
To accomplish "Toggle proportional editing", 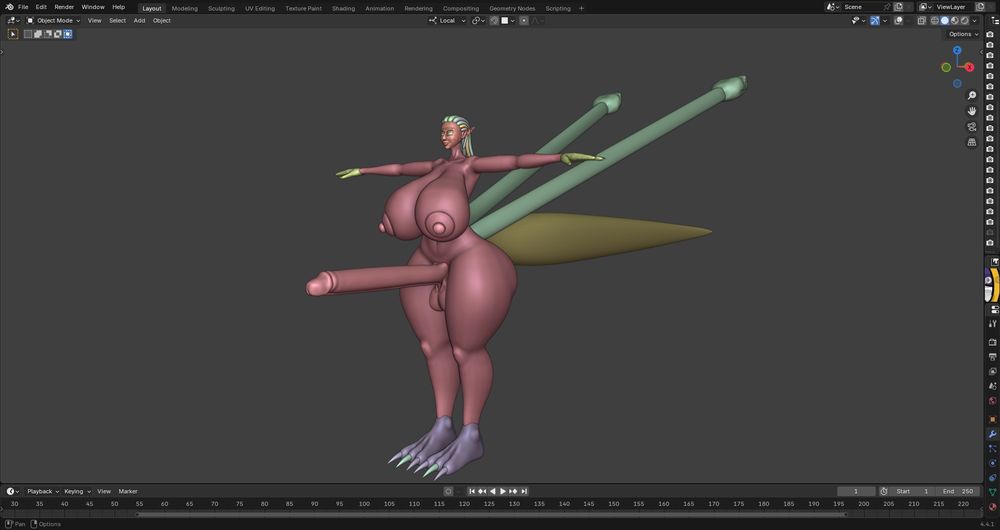I will 524,20.
